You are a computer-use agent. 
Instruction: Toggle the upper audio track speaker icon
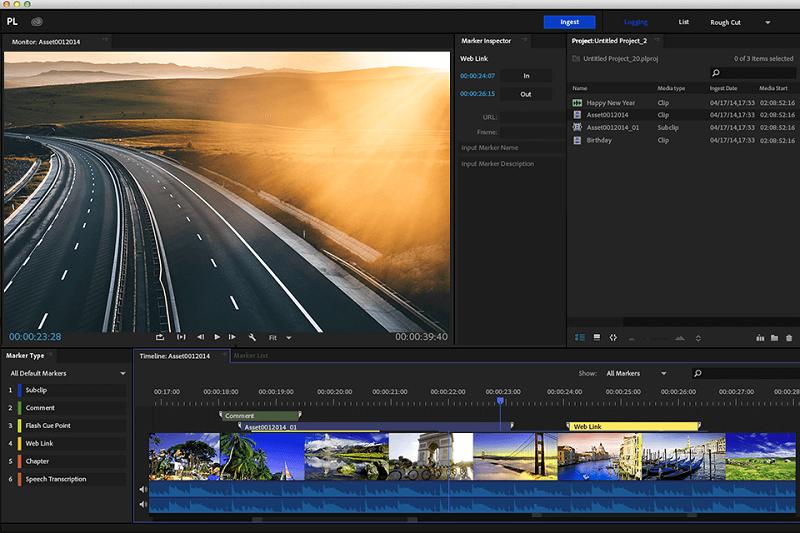[143, 490]
